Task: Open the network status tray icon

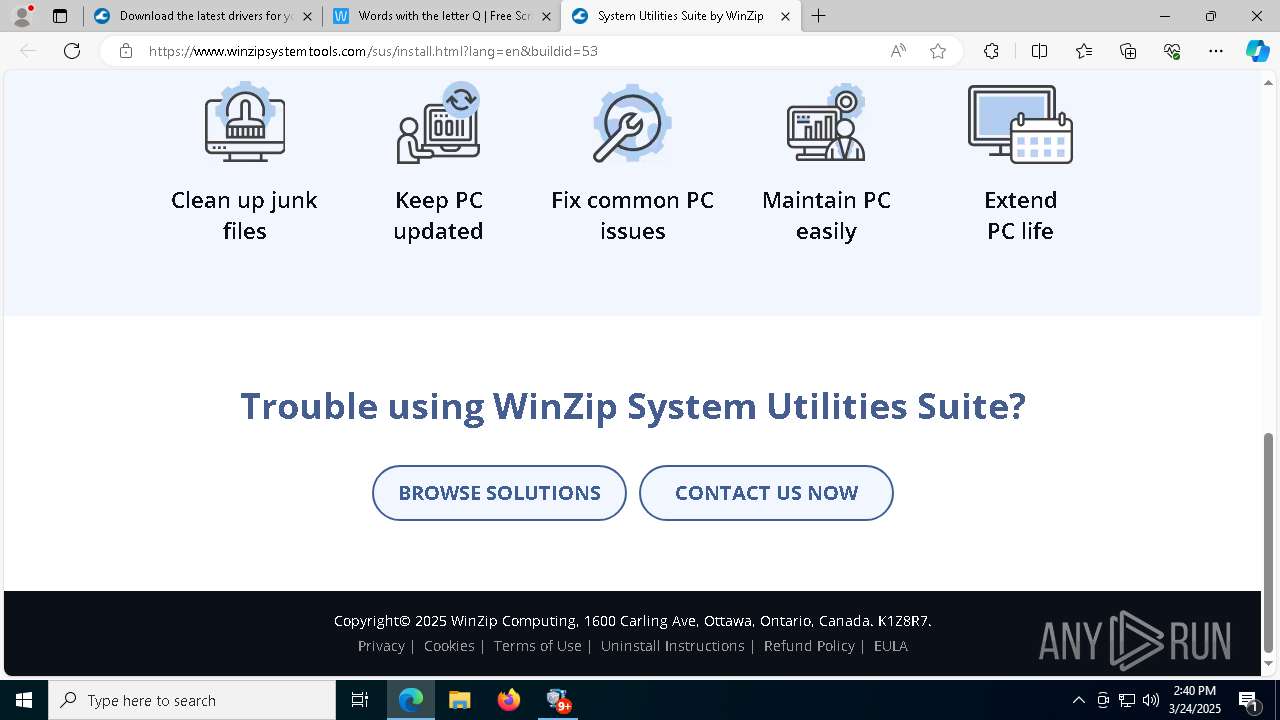Action: click(x=1127, y=700)
